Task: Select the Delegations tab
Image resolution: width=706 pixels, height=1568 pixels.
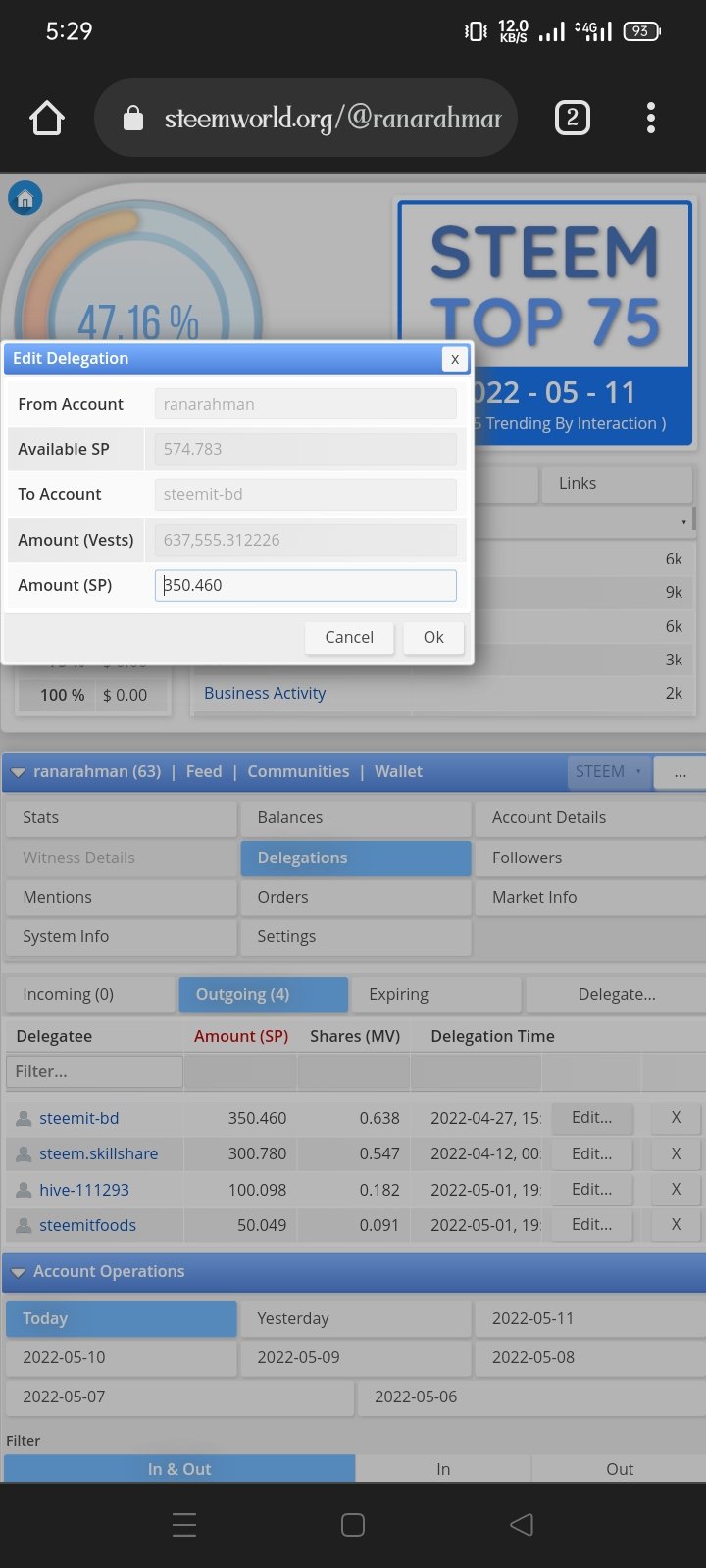Action: [356, 857]
